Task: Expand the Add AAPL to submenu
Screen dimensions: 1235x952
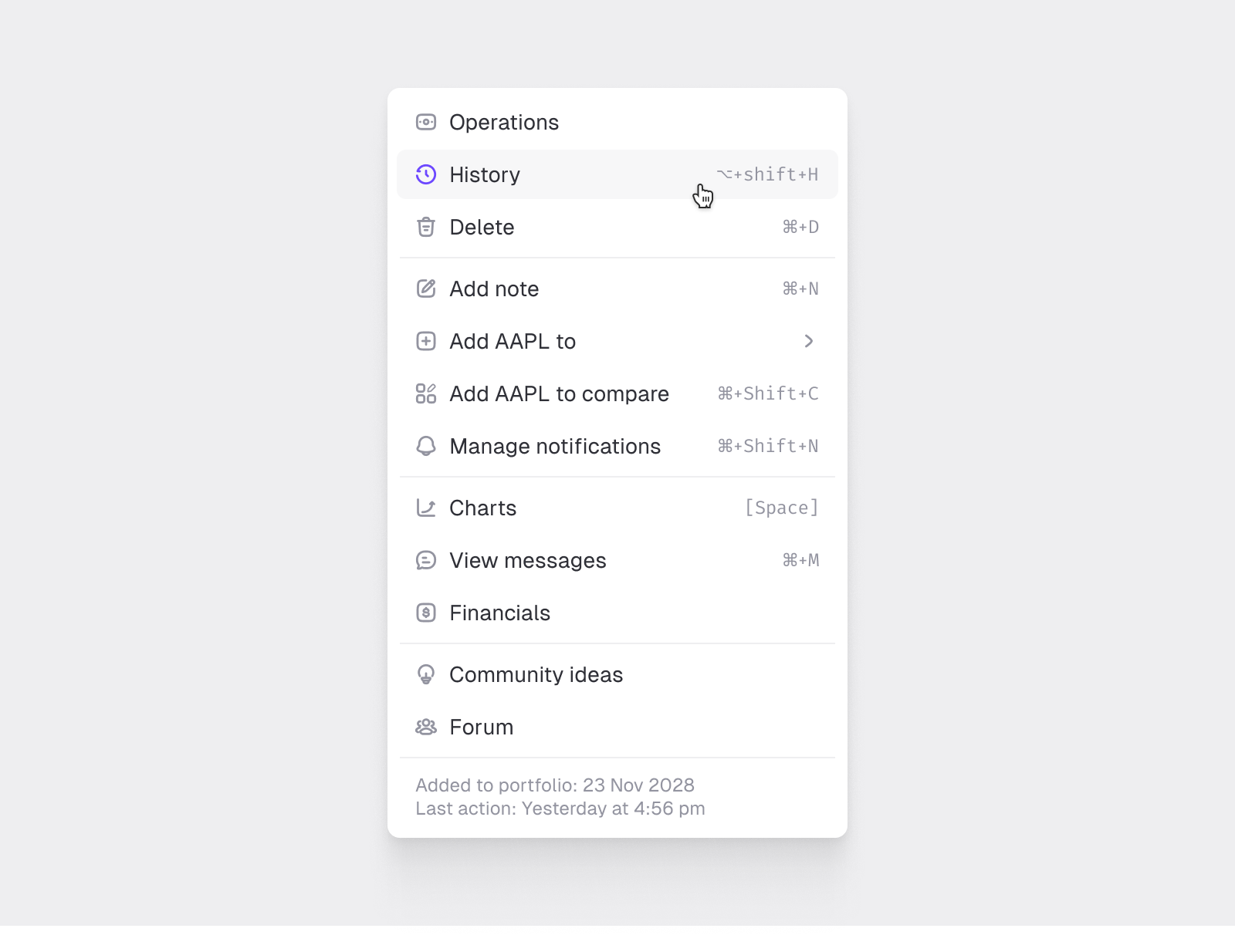Action: pyautogui.click(x=810, y=341)
